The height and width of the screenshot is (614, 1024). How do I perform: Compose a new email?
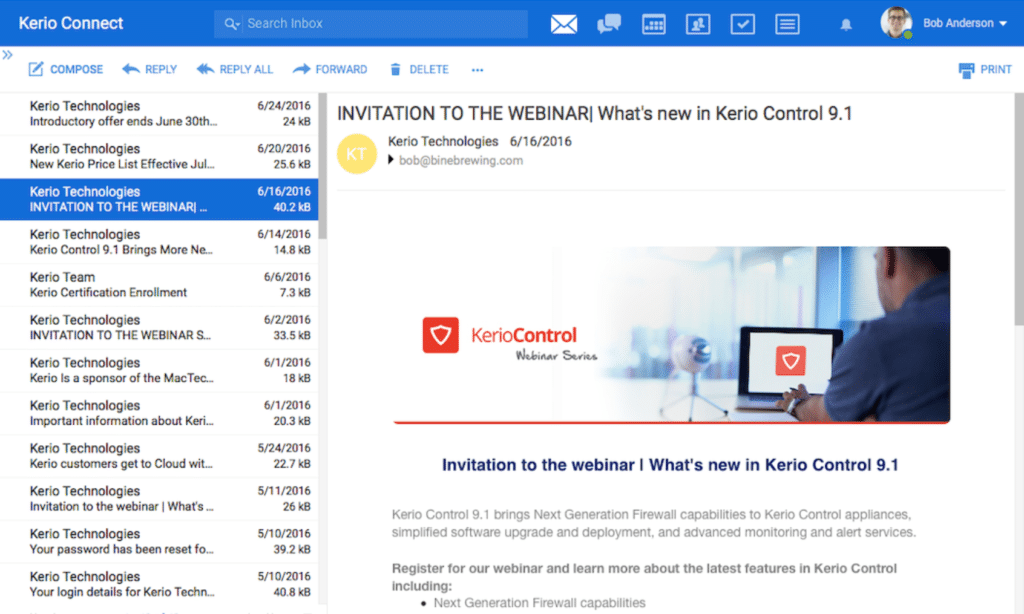(x=66, y=69)
